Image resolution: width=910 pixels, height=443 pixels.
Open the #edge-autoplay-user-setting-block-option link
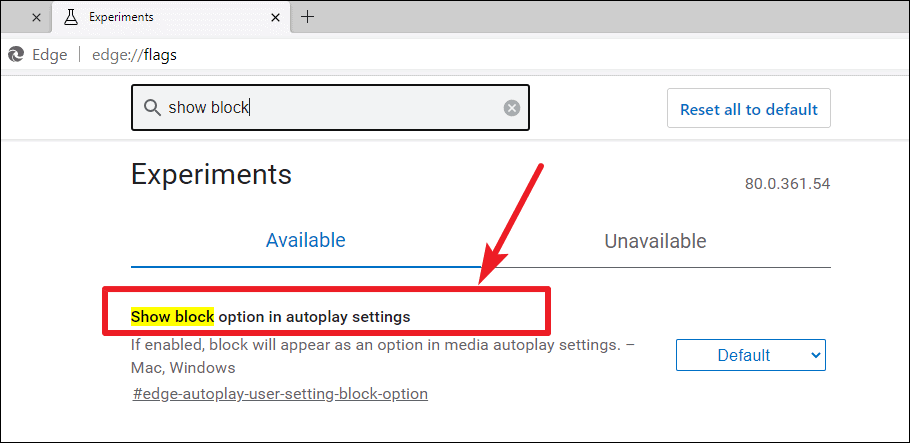280,394
